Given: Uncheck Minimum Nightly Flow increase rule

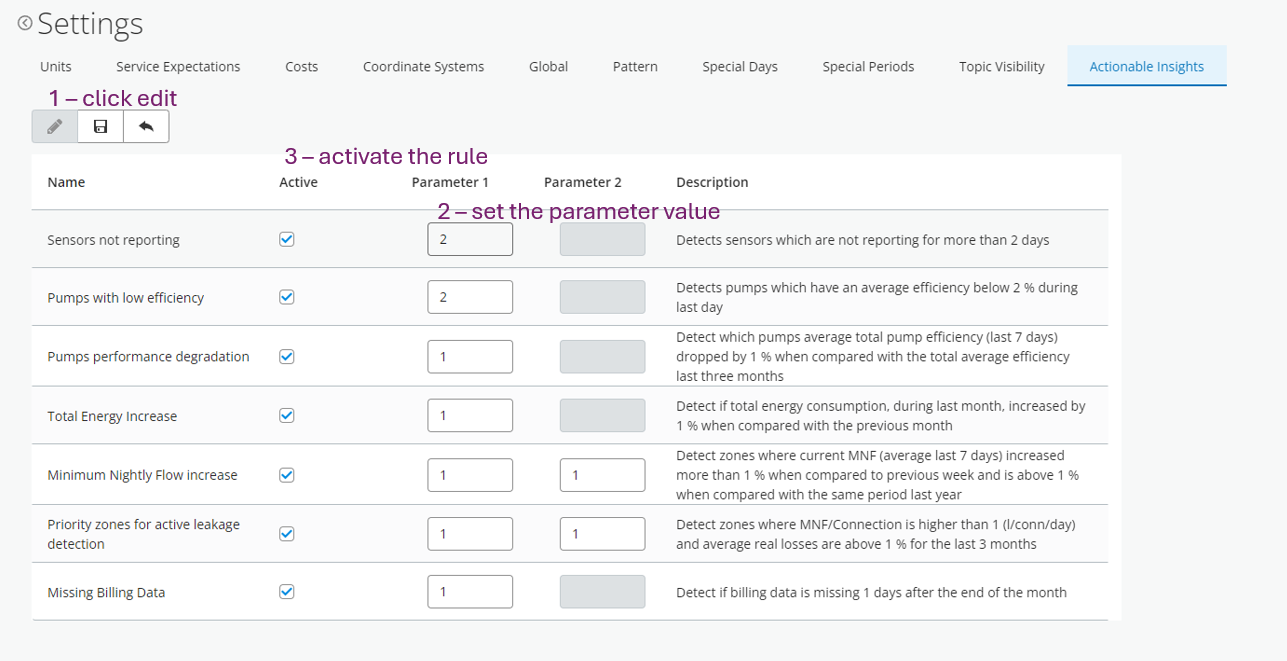Looking at the screenshot, I should pyautogui.click(x=287, y=475).
